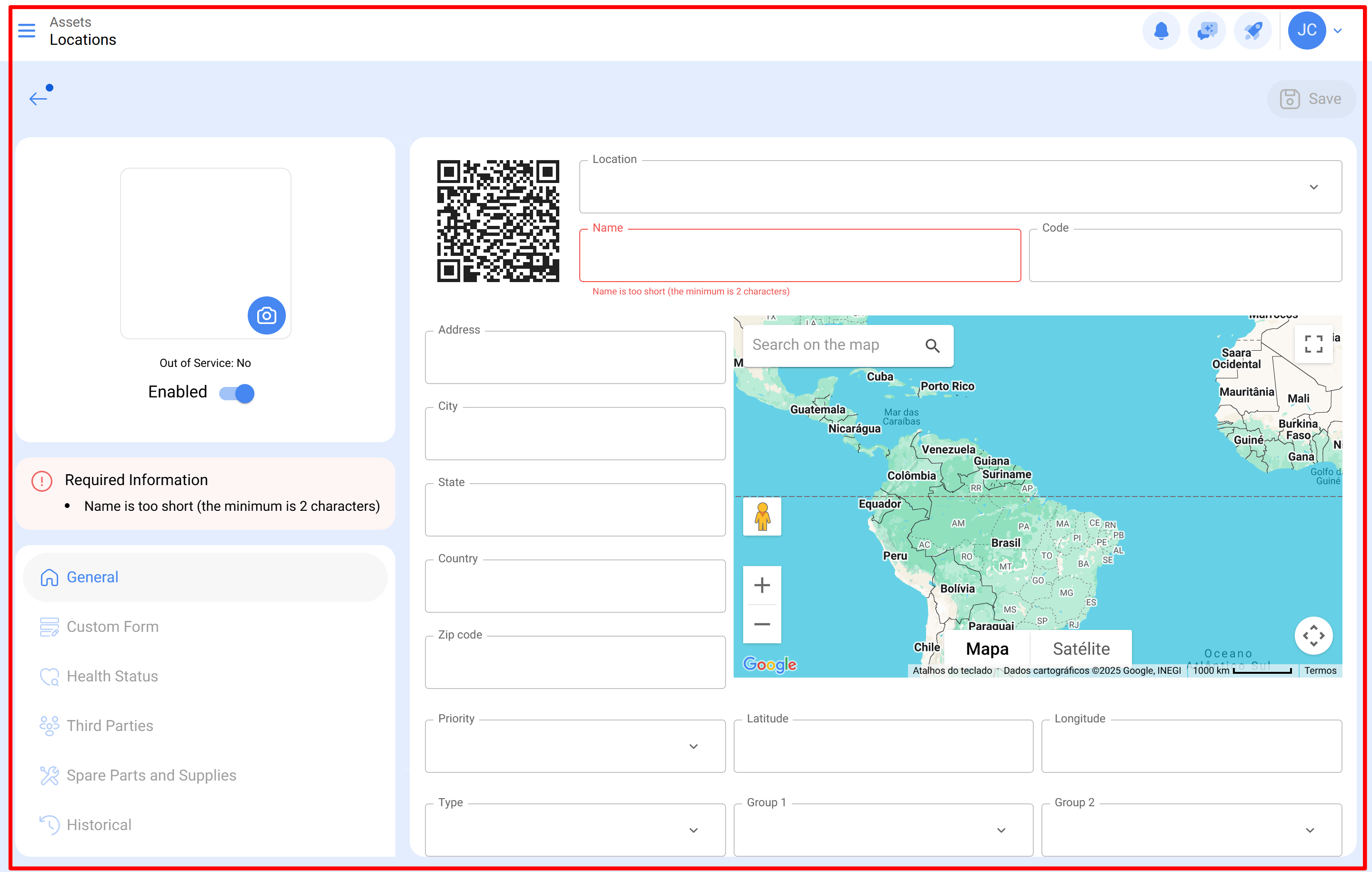
Task: Open the hamburger navigation menu
Action: point(26,31)
